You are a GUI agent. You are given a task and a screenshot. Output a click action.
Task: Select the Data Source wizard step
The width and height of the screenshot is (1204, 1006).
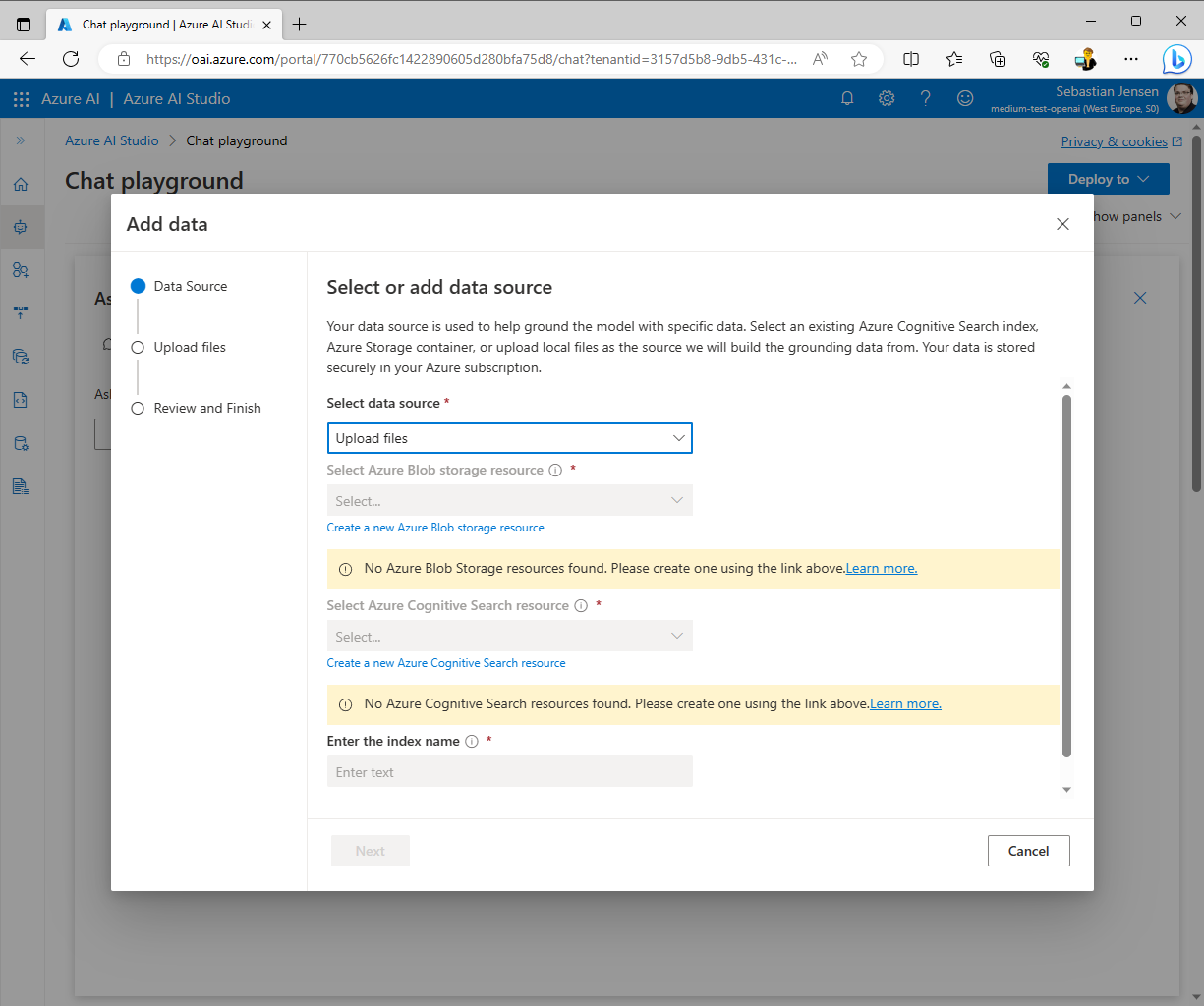[x=190, y=286]
